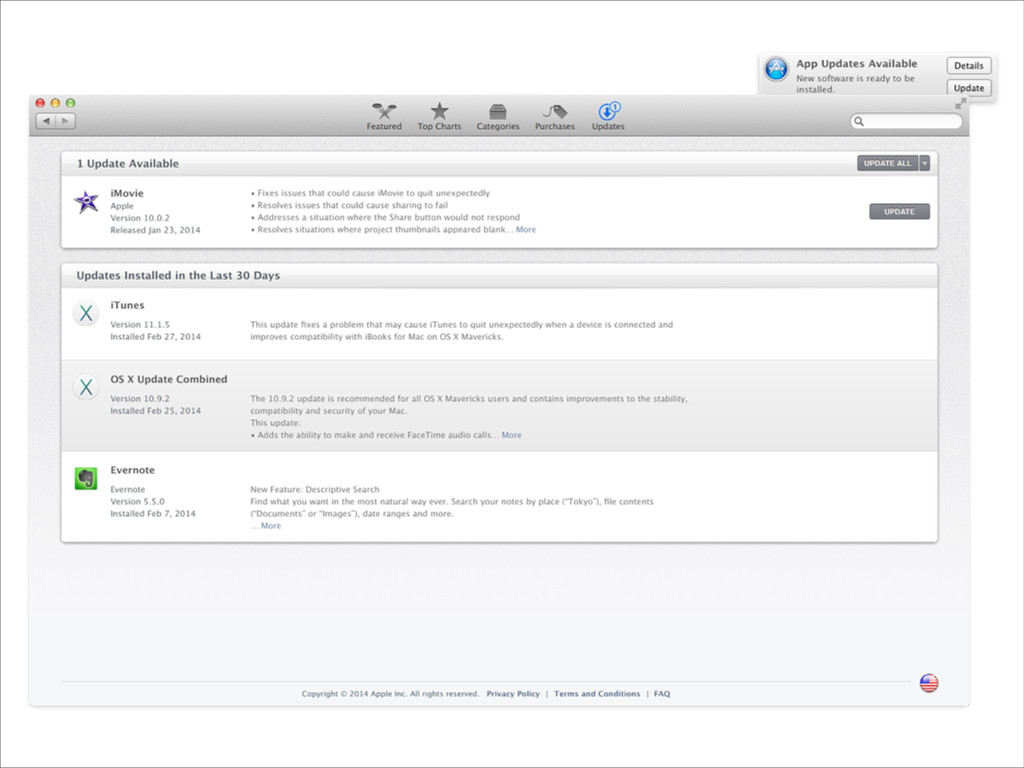
Task: Click the "App Updates Available" notification title
Action: [857, 63]
